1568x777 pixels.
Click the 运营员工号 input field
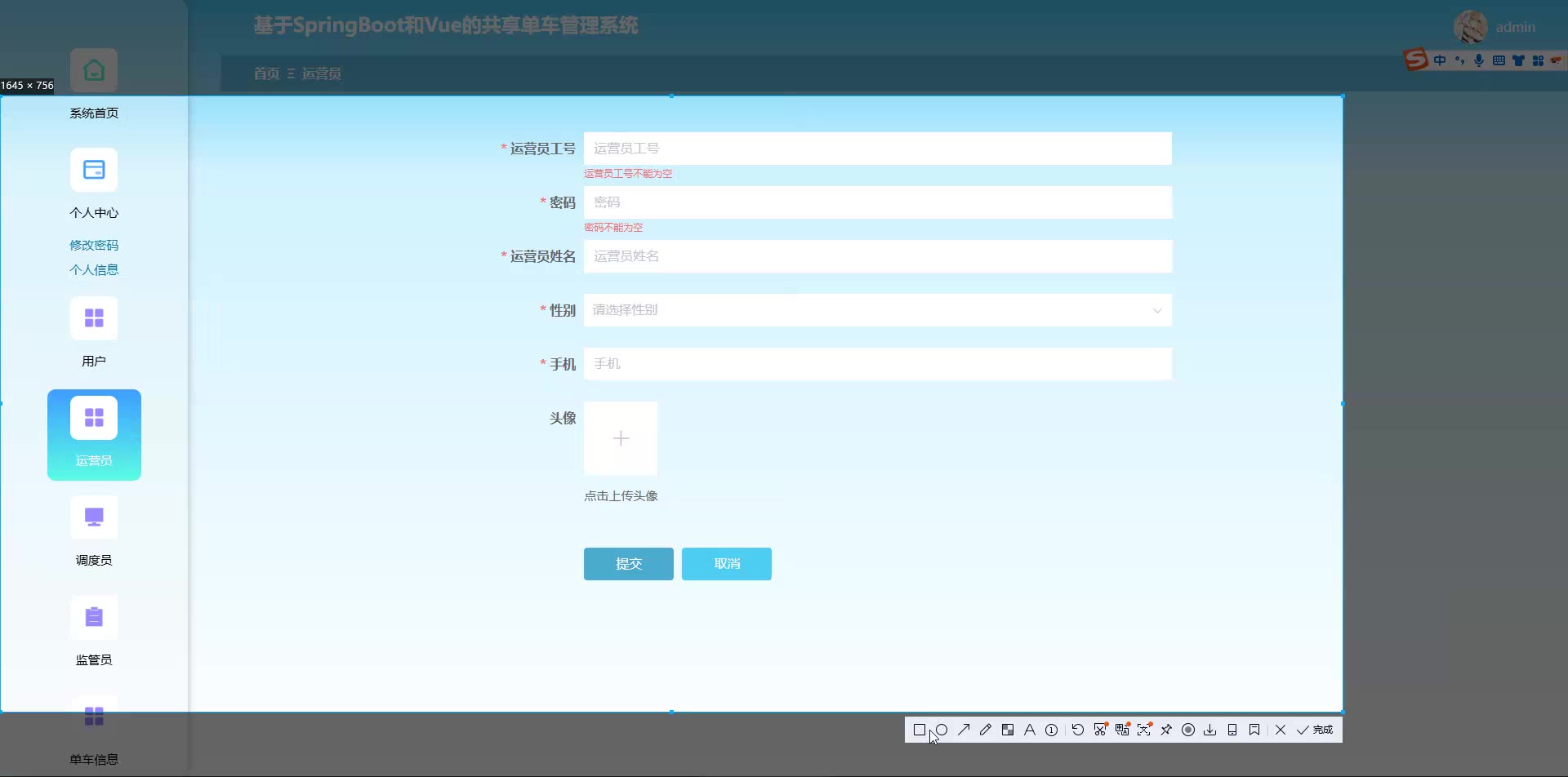[878, 149]
